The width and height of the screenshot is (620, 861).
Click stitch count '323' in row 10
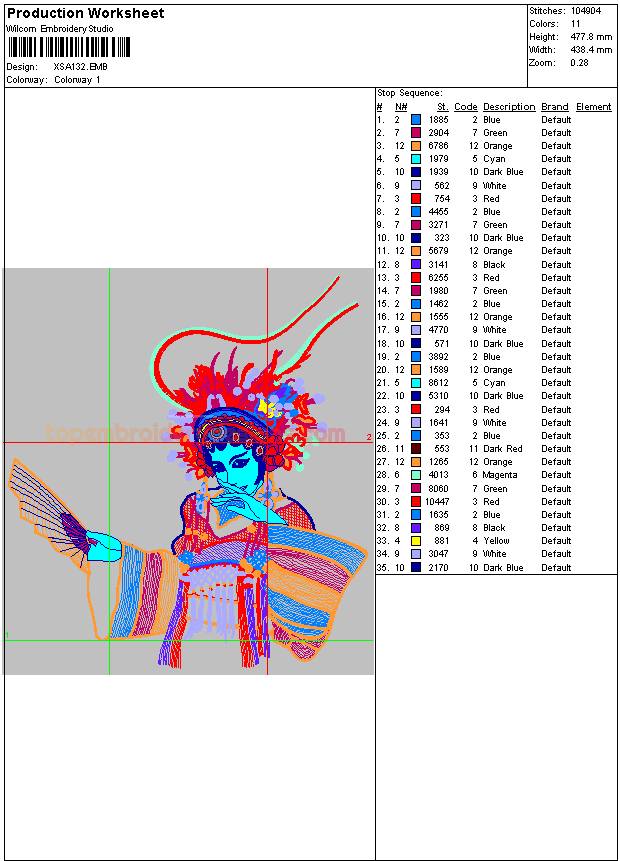[442, 238]
